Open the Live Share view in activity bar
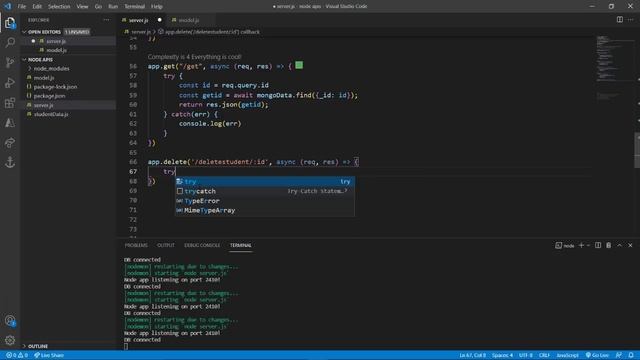Viewport: 640px width, 360px height. coord(10,142)
